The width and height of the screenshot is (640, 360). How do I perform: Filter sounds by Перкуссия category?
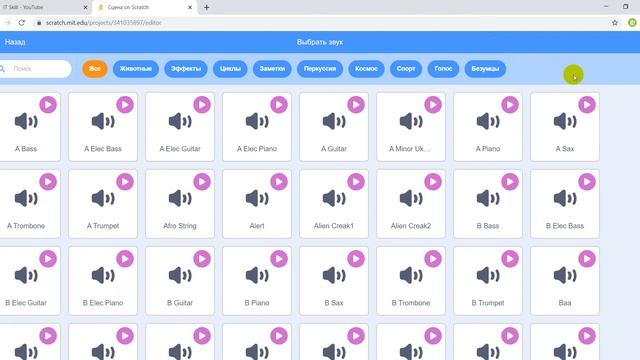pyautogui.click(x=320, y=69)
